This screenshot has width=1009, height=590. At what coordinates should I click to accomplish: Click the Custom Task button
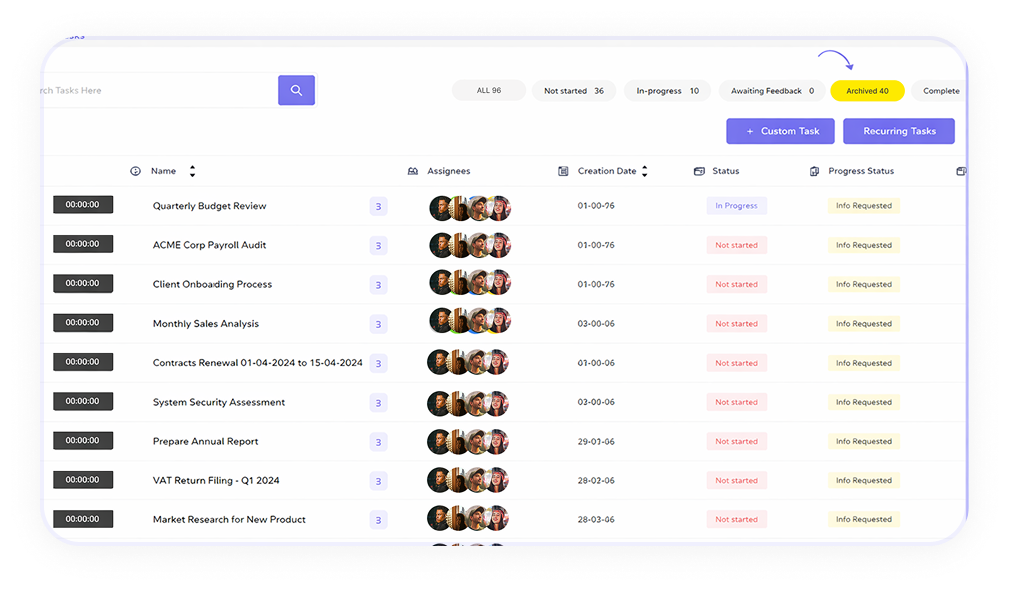(x=781, y=131)
